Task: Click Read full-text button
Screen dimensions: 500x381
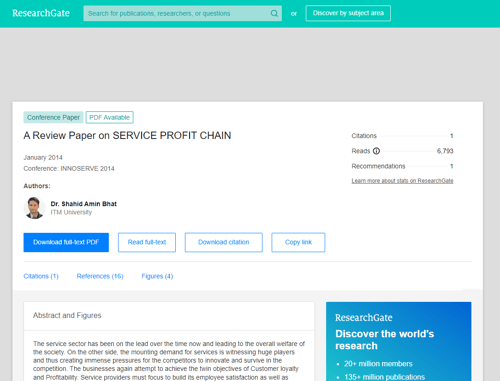Action: pyautogui.click(x=147, y=242)
